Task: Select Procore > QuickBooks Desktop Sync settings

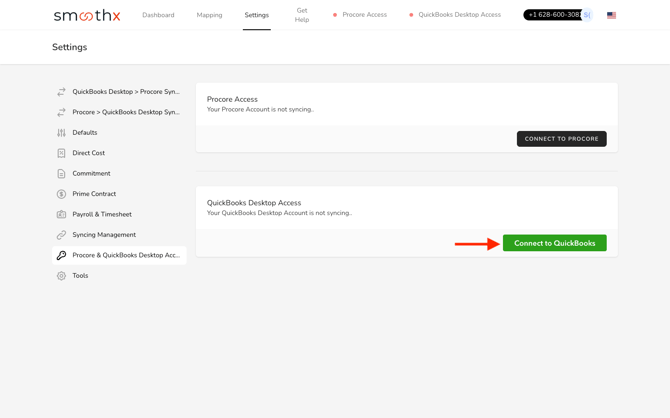Action: pos(126,112)
